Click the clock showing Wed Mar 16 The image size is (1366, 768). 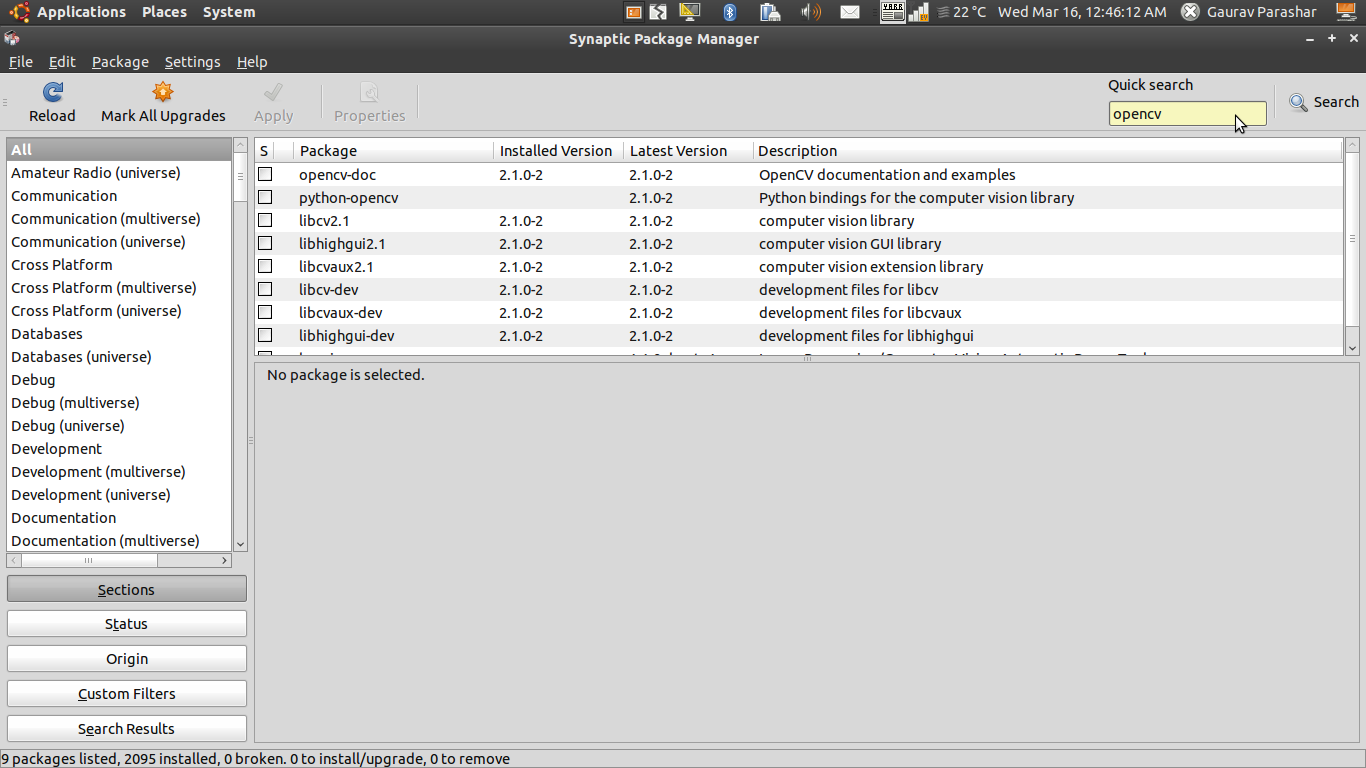point(1082,12)
